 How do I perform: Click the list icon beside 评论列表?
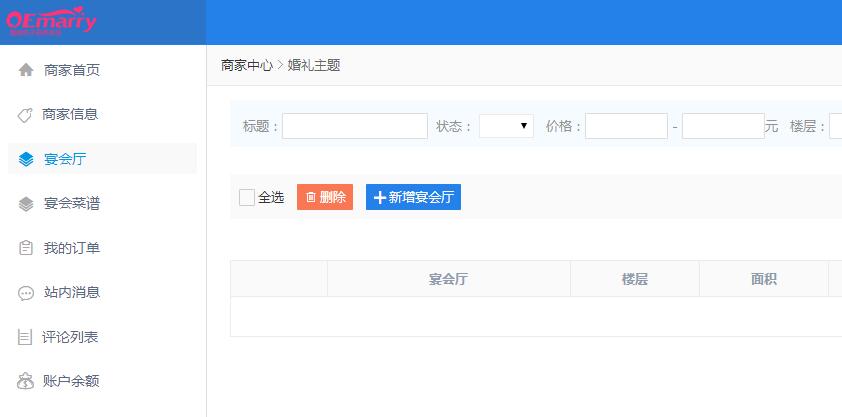tap(25, 338)
